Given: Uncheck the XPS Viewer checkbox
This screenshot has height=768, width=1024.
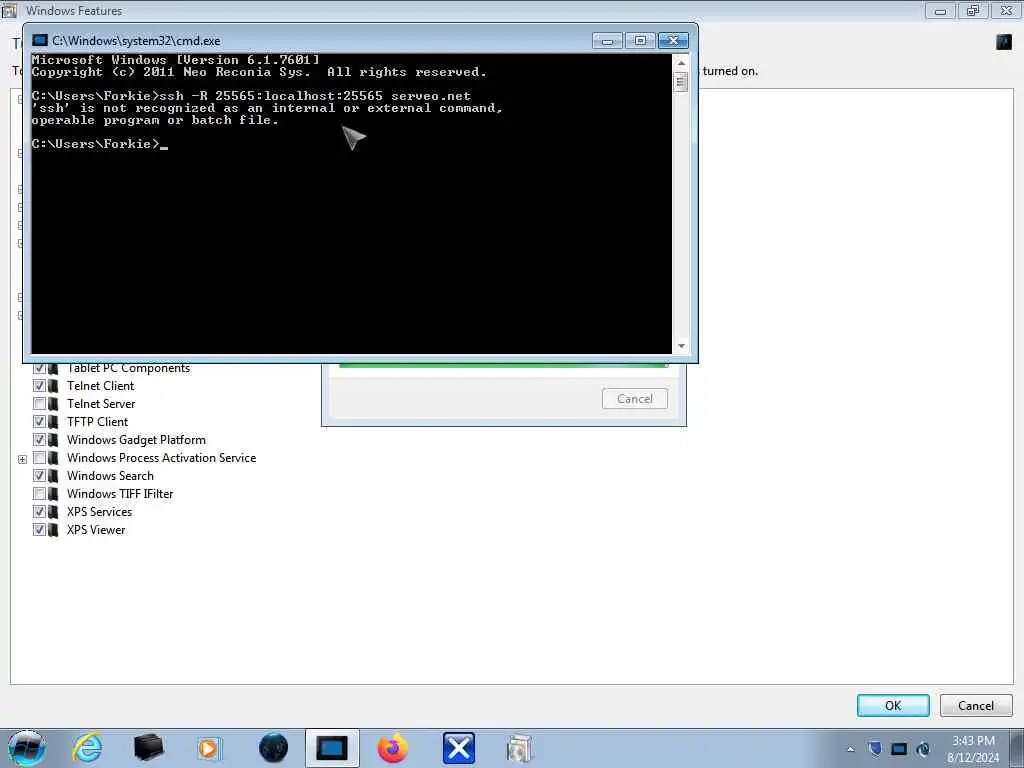Looking at the screenshot, I should (39, 530).
